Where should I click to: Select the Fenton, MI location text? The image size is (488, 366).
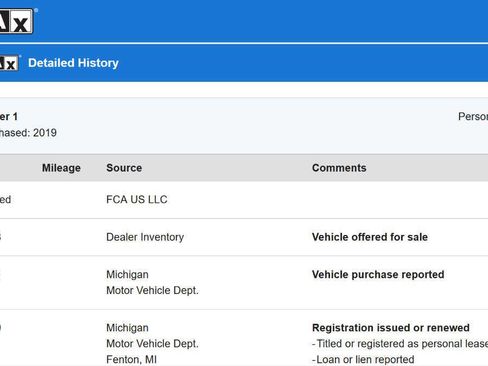tap(131, 360)
